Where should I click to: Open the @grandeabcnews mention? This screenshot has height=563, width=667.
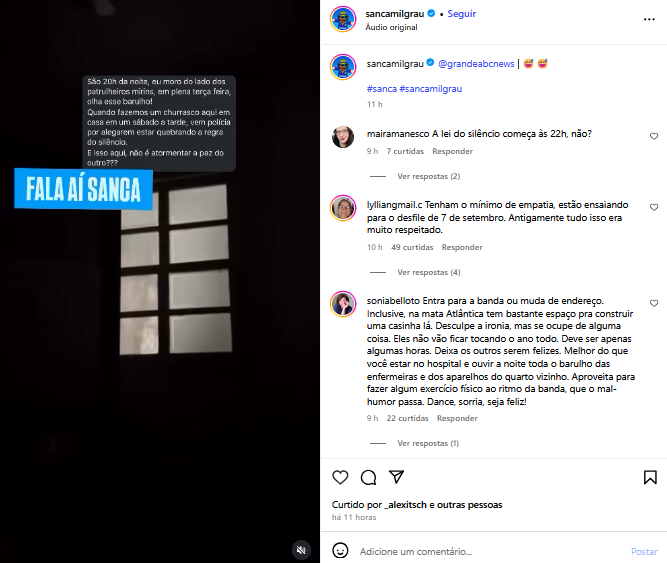click(476, 64)
